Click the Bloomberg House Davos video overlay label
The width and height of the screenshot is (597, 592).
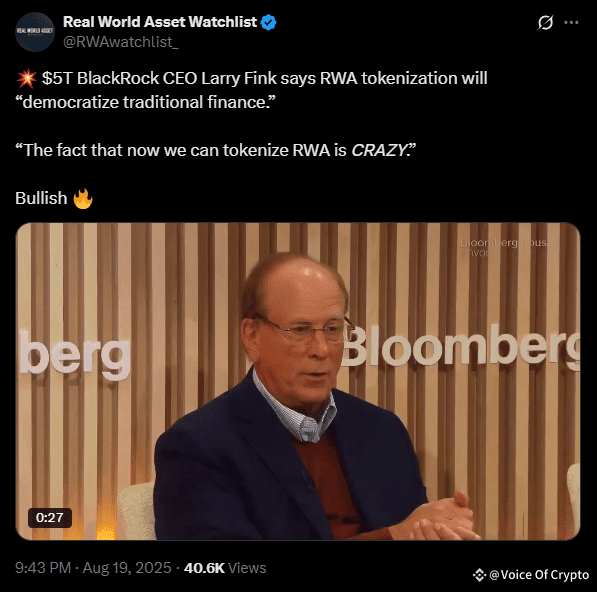pyautogui.click(x=503, y=247)
